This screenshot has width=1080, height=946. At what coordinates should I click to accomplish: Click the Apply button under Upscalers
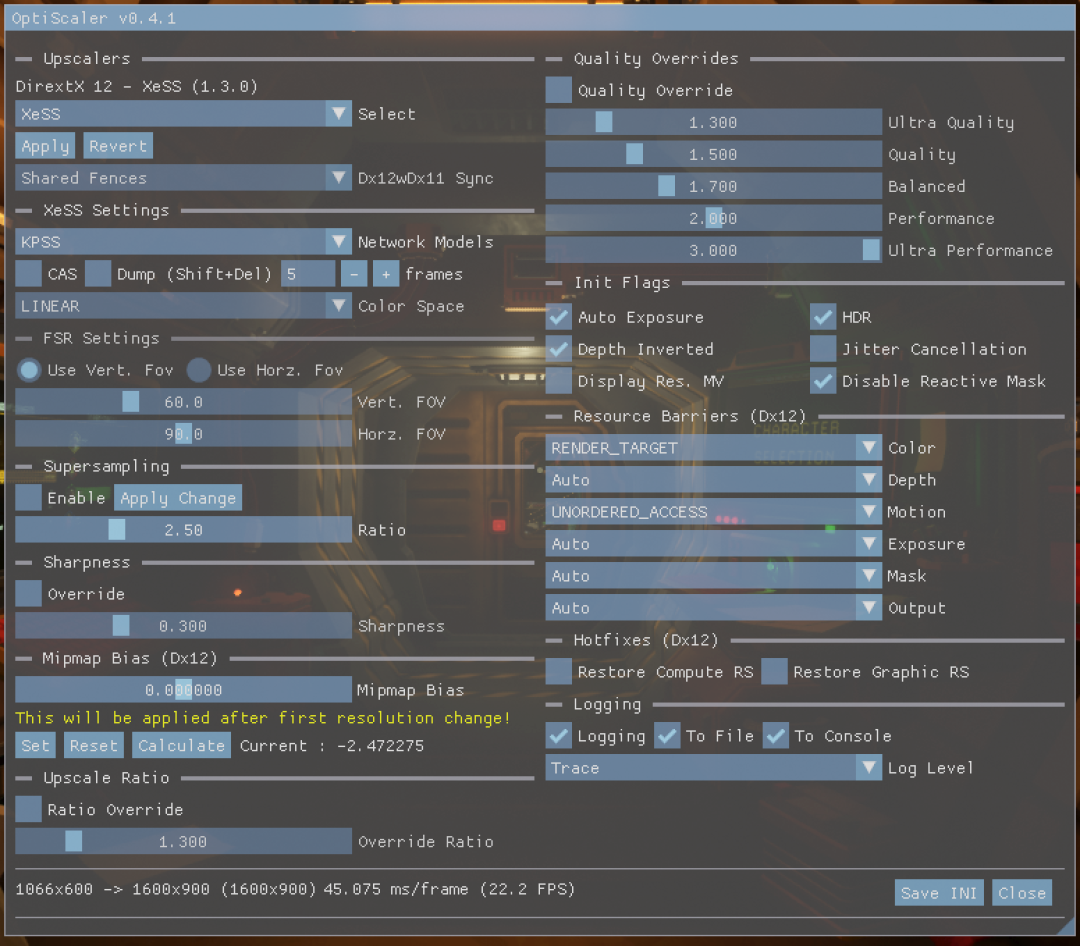click(45, 146)
